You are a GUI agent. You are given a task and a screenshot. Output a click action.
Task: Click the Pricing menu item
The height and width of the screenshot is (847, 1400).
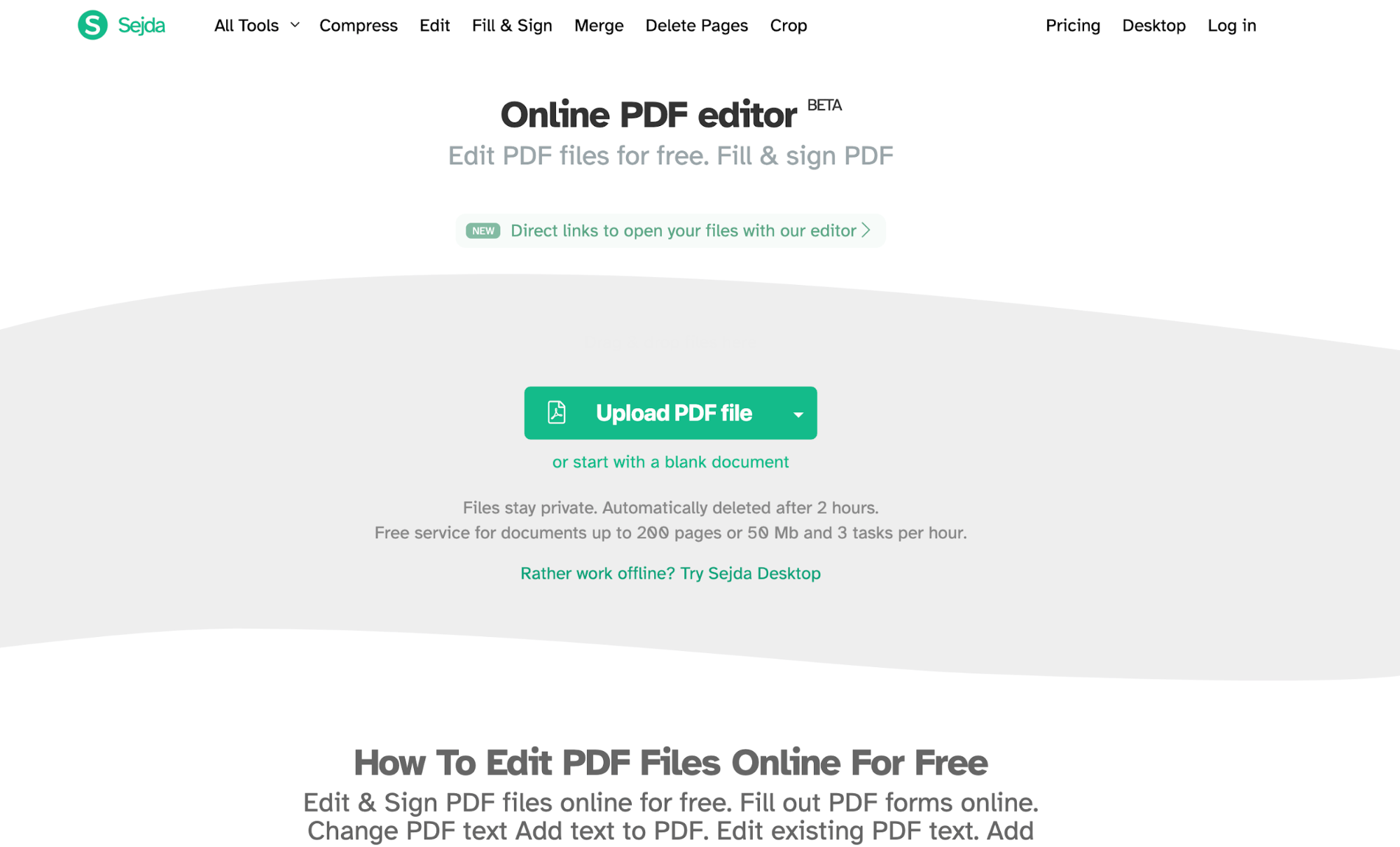pos(1073,25)
